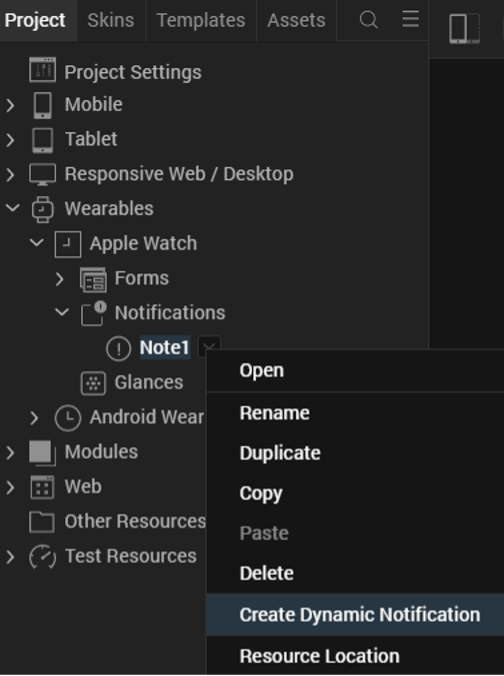Click the Test Resources gauge icon
Screen dimensions: 504x676
pyautogui.click(x=42, y=557)
